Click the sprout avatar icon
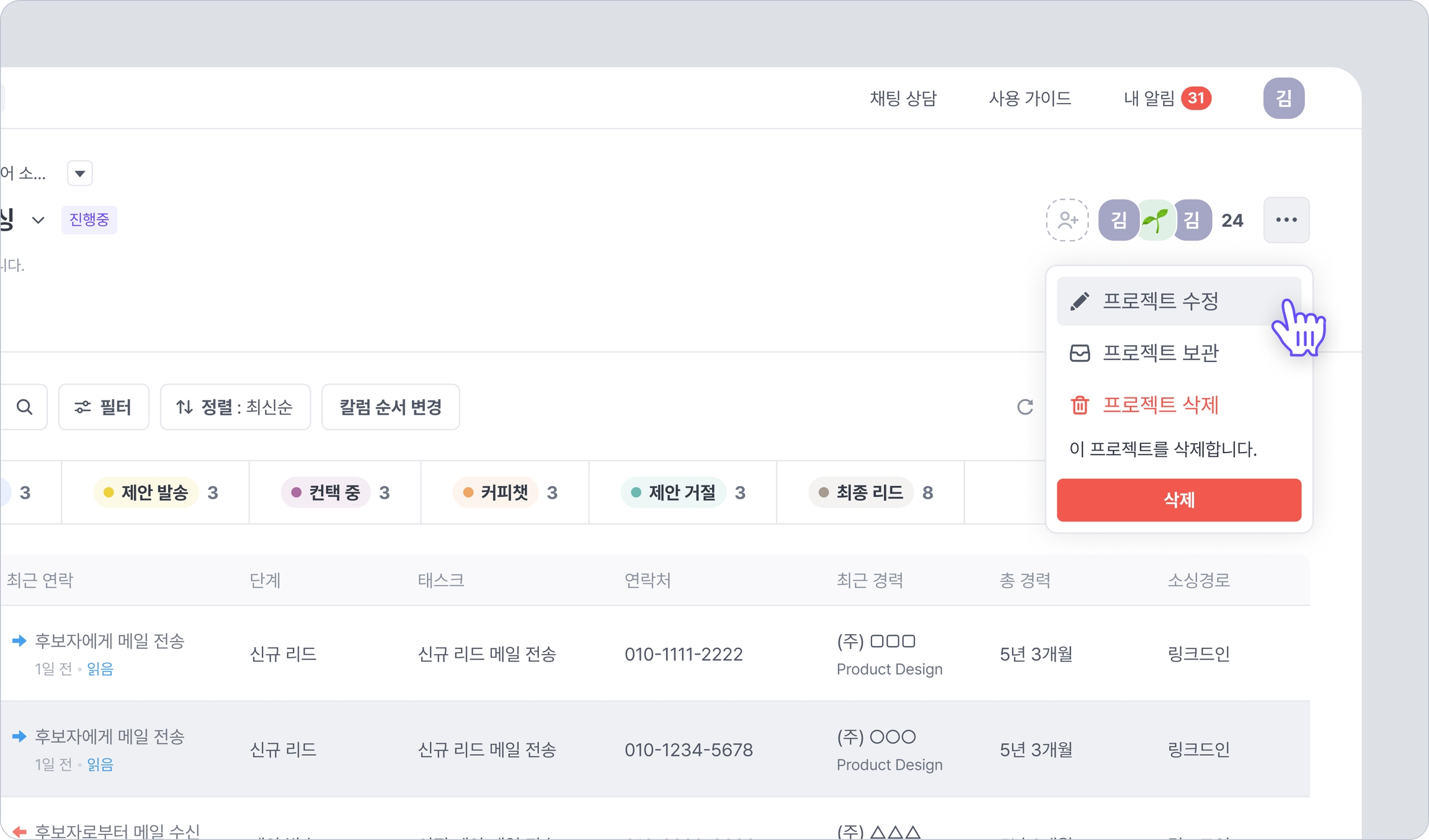Image resolution: width=1429 pixels, height=840 pixels. 1155,220
